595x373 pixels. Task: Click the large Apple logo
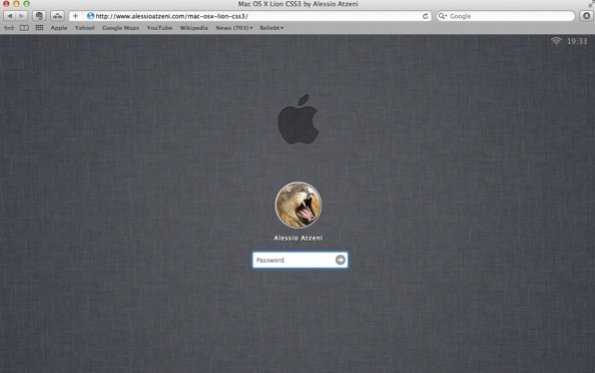(x=298, y=119)
